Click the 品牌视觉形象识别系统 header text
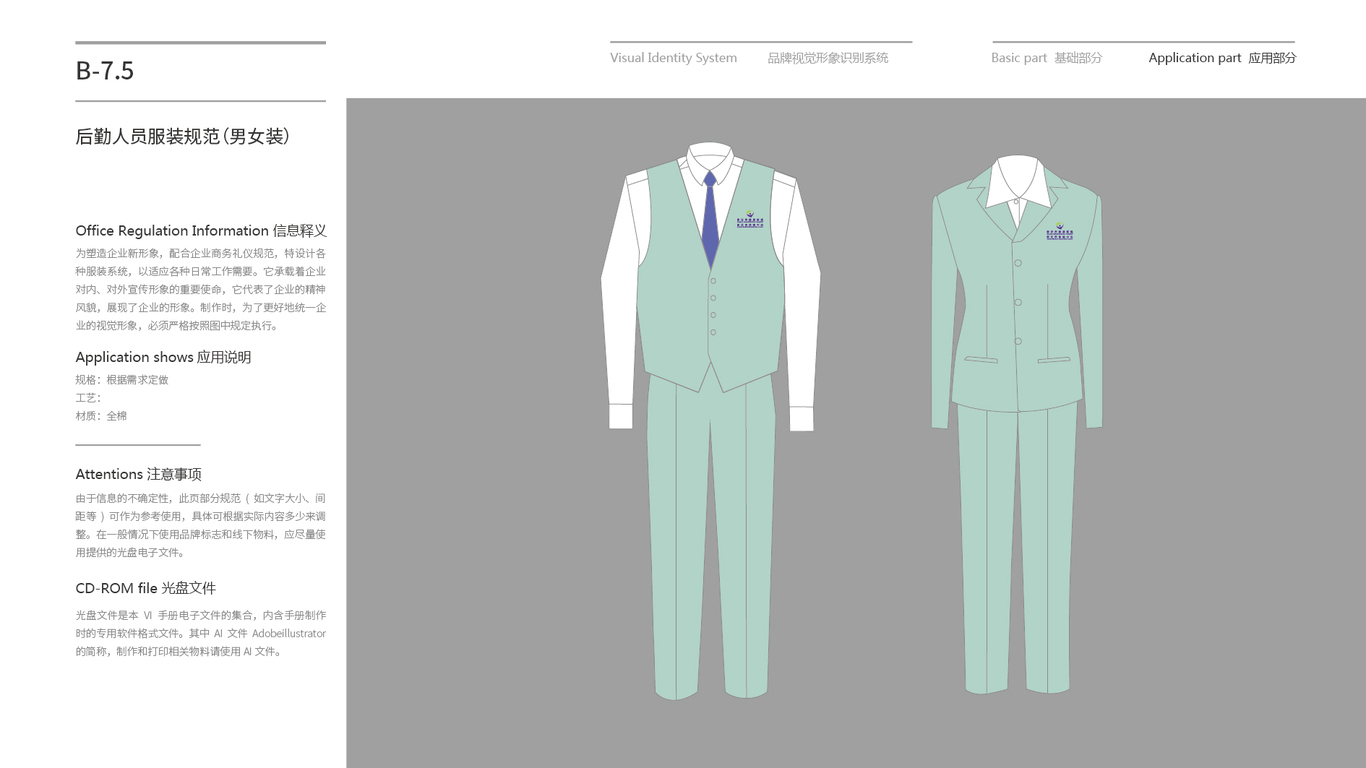 pos(828,58)
